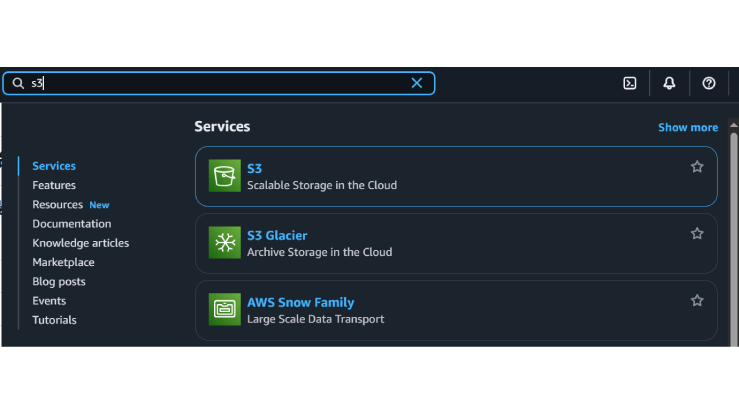Click the magnifying glass search icon

coord(18,83)
